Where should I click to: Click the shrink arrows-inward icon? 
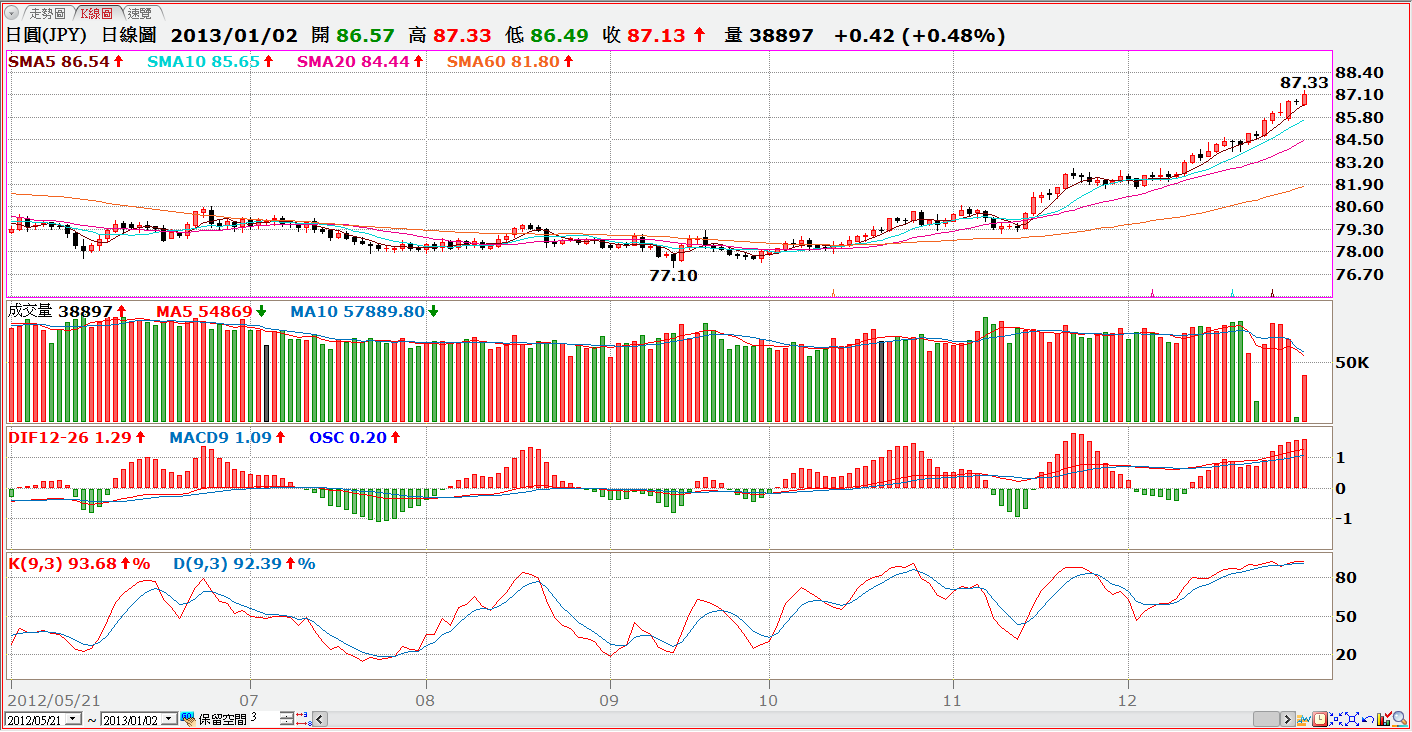1336,719
